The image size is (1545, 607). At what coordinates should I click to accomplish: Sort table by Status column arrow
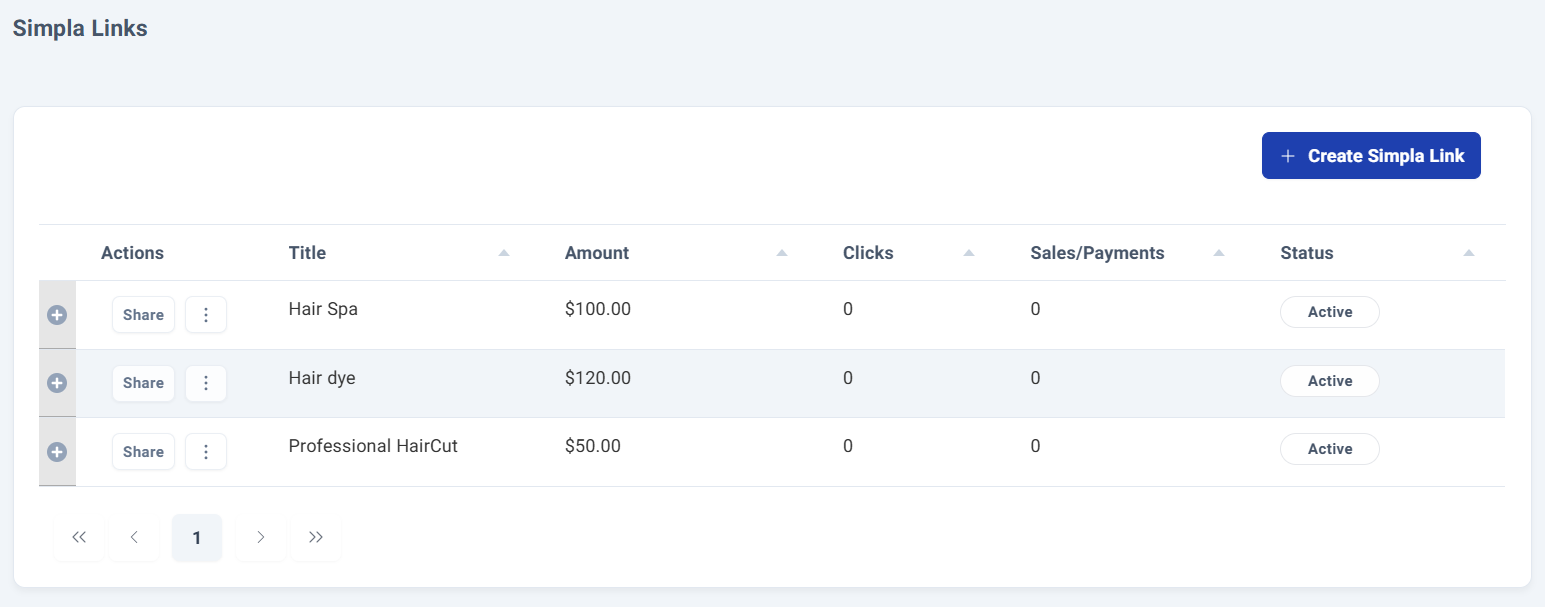1469,253
